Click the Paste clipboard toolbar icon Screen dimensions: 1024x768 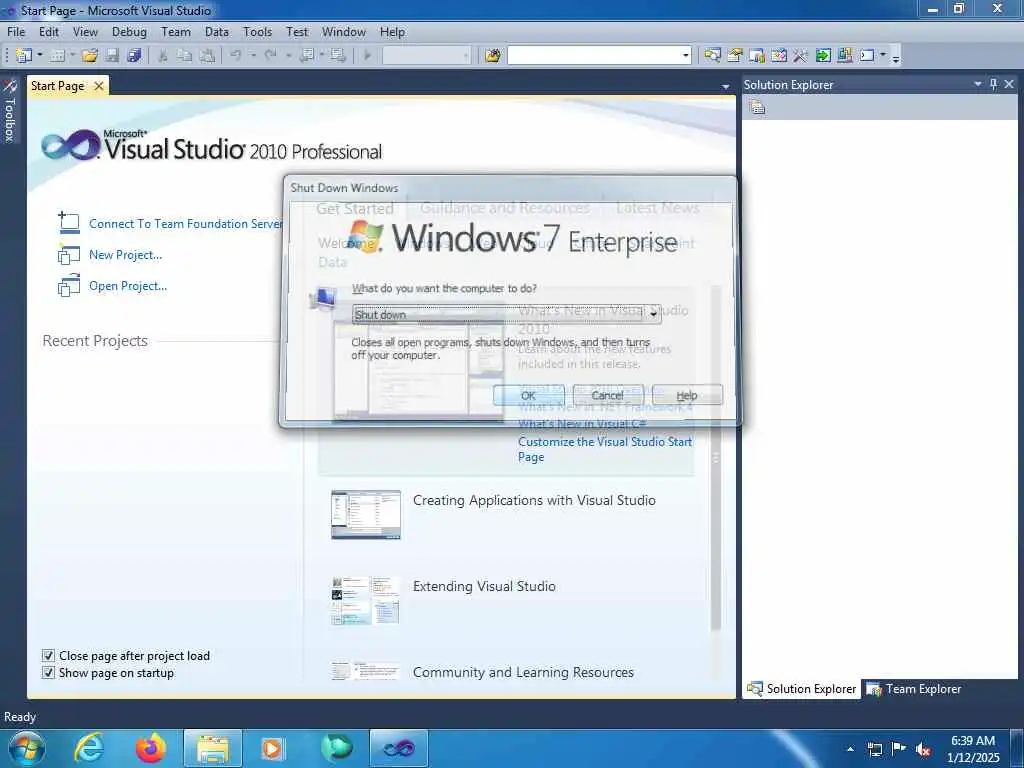[x=208, y=56]
